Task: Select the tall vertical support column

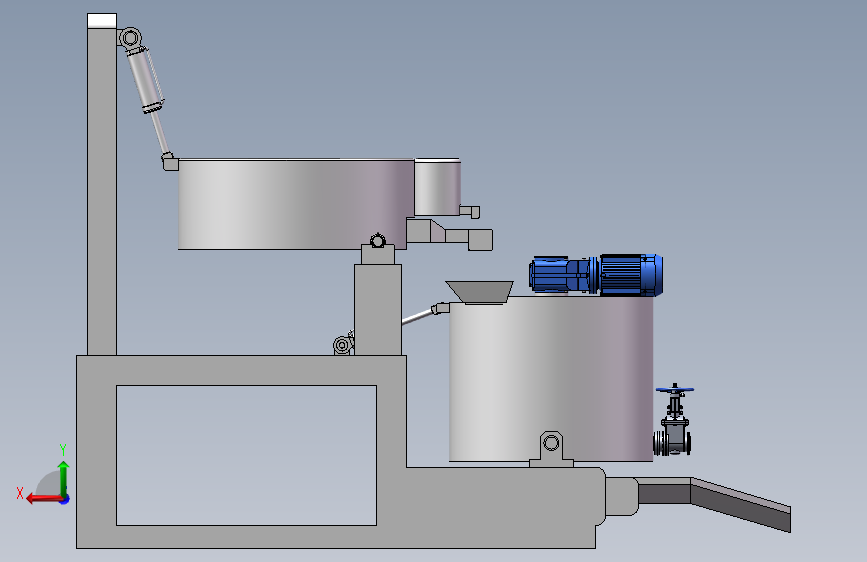Action: click(x=102, y=191)
